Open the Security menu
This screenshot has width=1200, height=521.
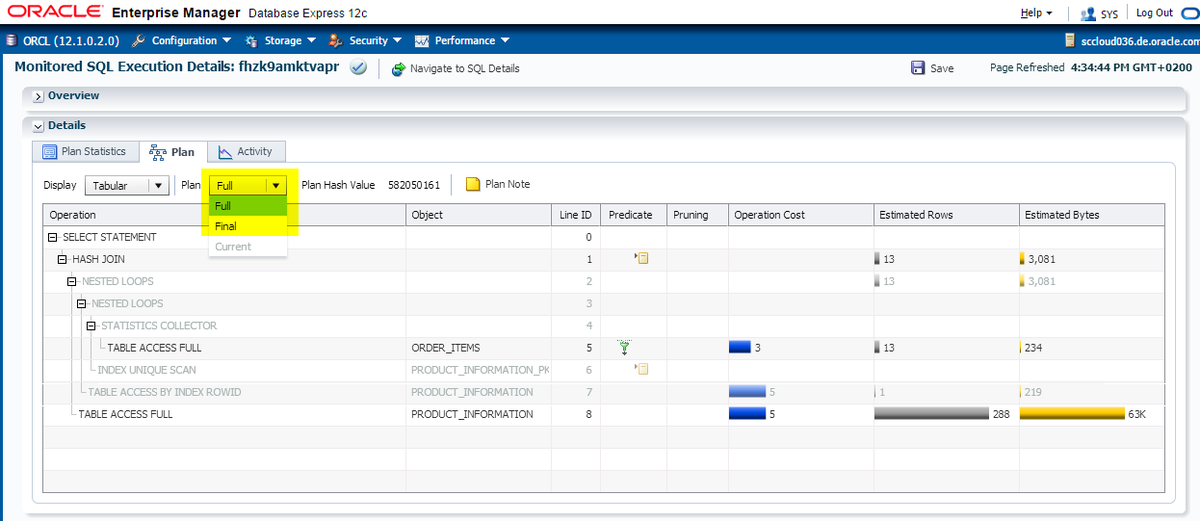(375, 41)
